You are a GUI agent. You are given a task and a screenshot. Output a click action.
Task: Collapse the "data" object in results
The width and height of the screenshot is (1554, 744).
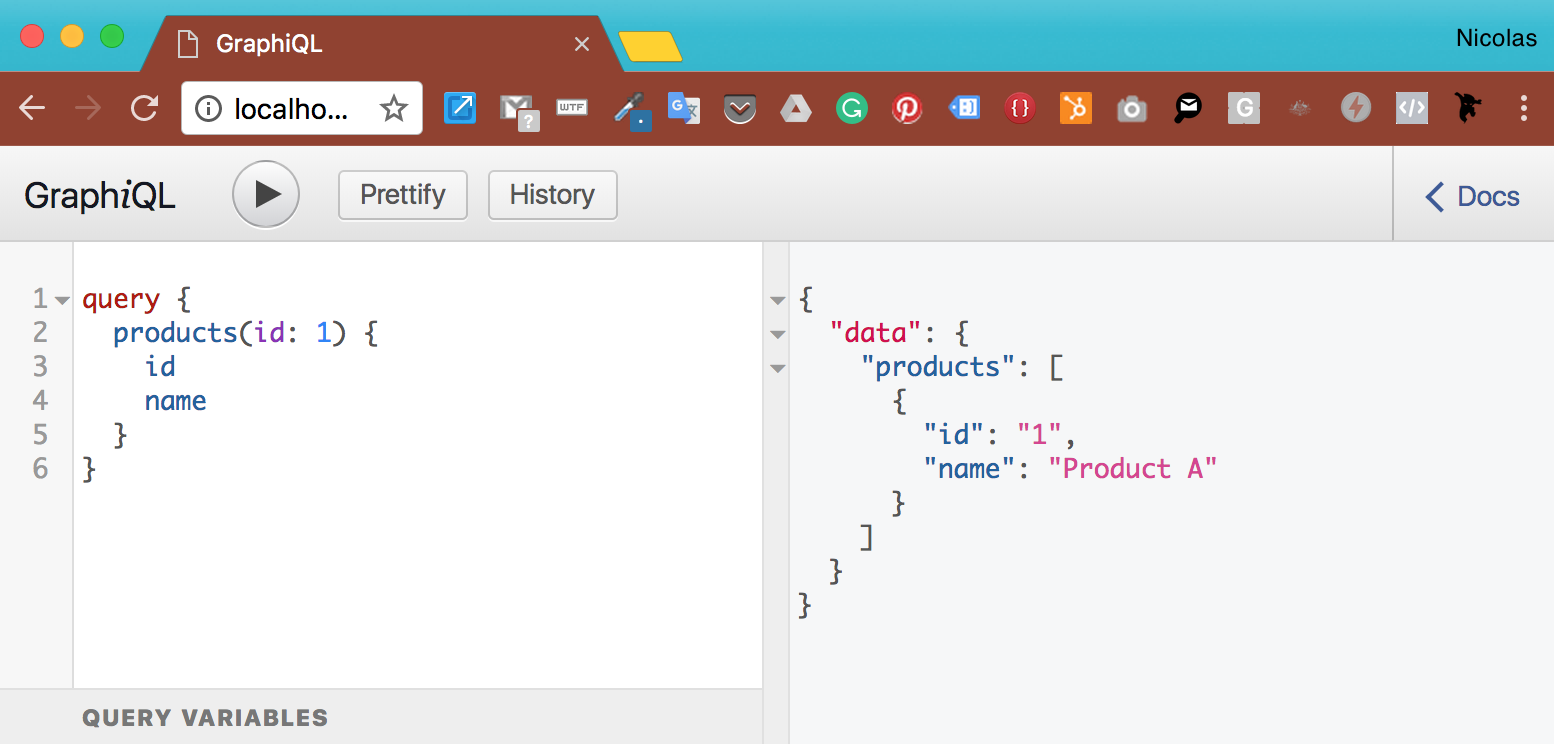coord(777,334)
